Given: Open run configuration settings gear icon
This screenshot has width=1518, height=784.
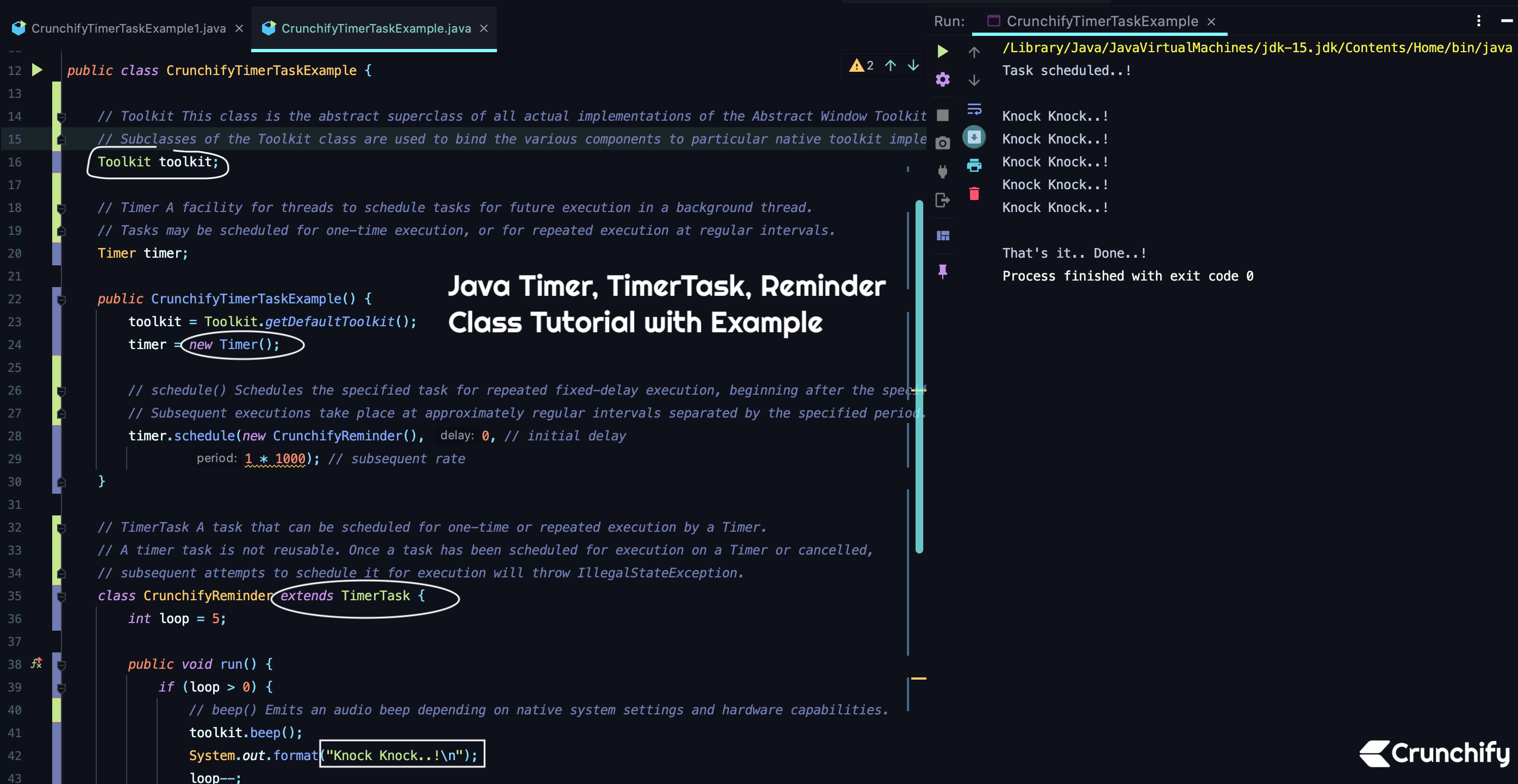Looking at the screenshot, I should click(942, 79).
